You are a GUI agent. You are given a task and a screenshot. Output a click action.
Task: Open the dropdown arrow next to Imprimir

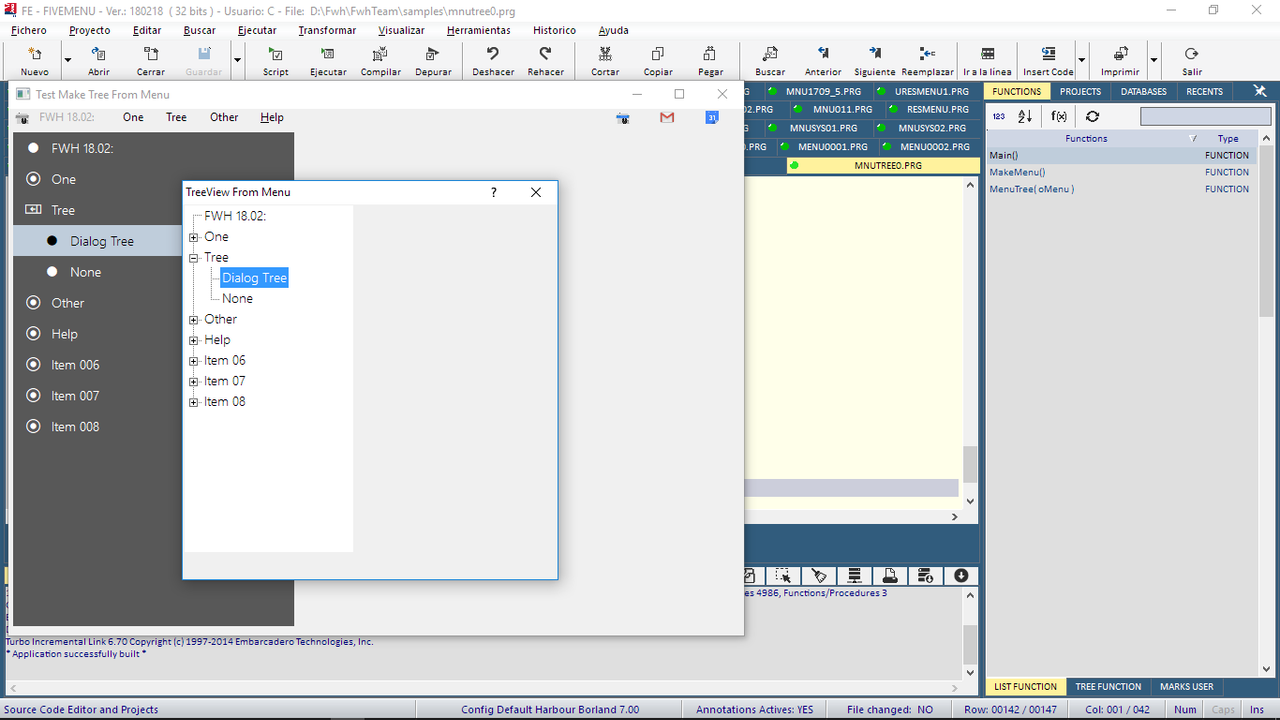[x=1154, y=60]
